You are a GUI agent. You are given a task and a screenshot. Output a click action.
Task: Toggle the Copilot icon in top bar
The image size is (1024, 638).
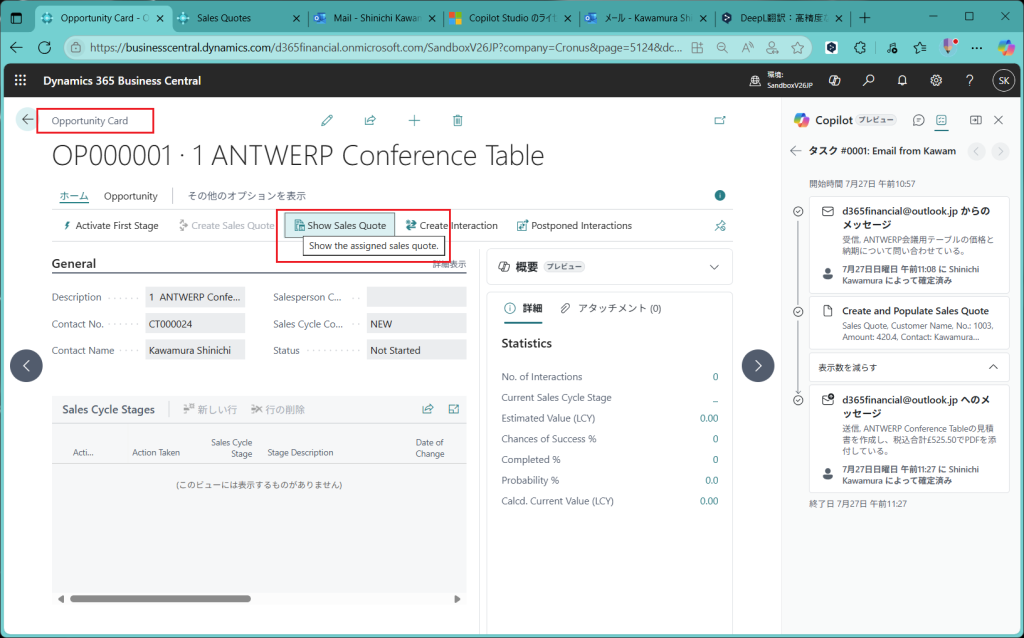[834, 80]
